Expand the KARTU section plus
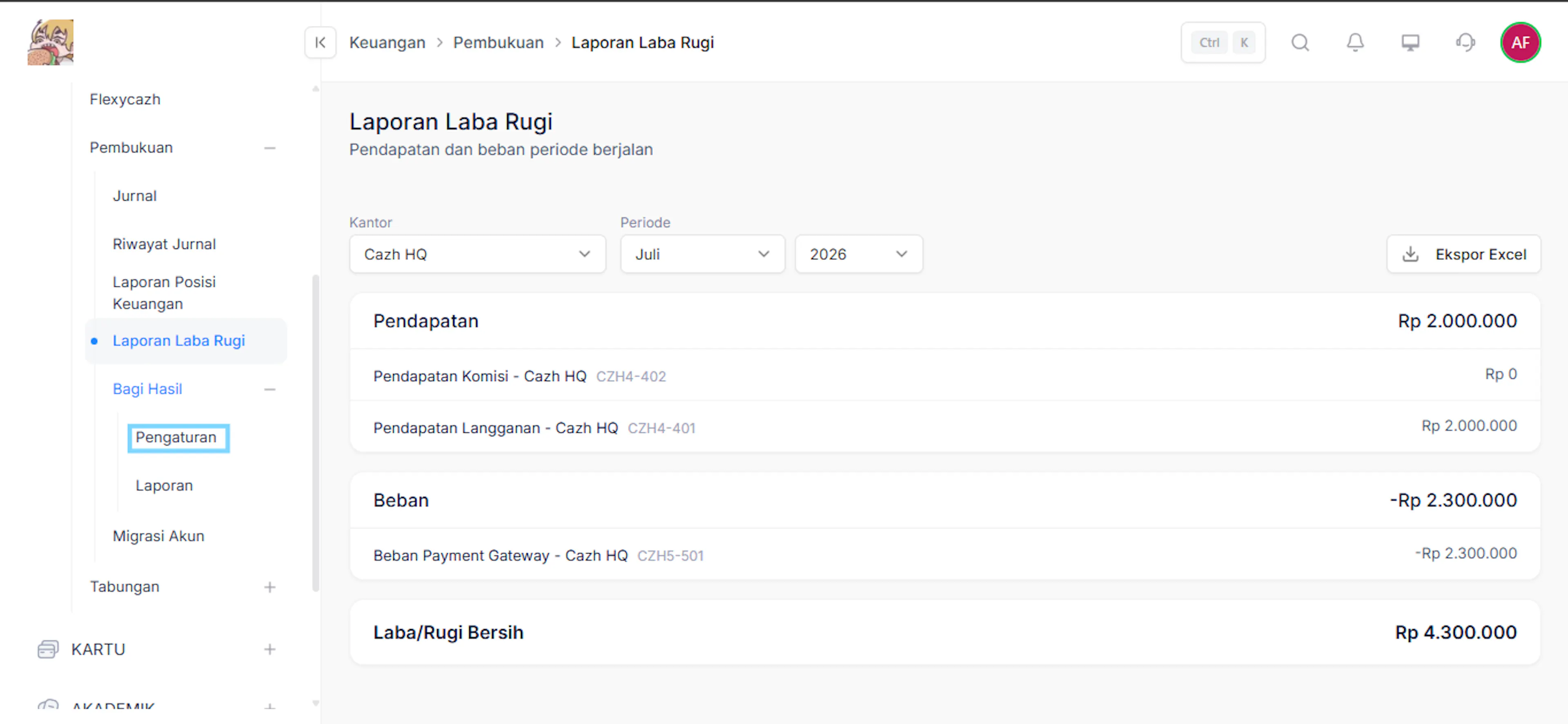This screenshot has height=724, width=1568. pyautogui.click(x=269, y=649)
